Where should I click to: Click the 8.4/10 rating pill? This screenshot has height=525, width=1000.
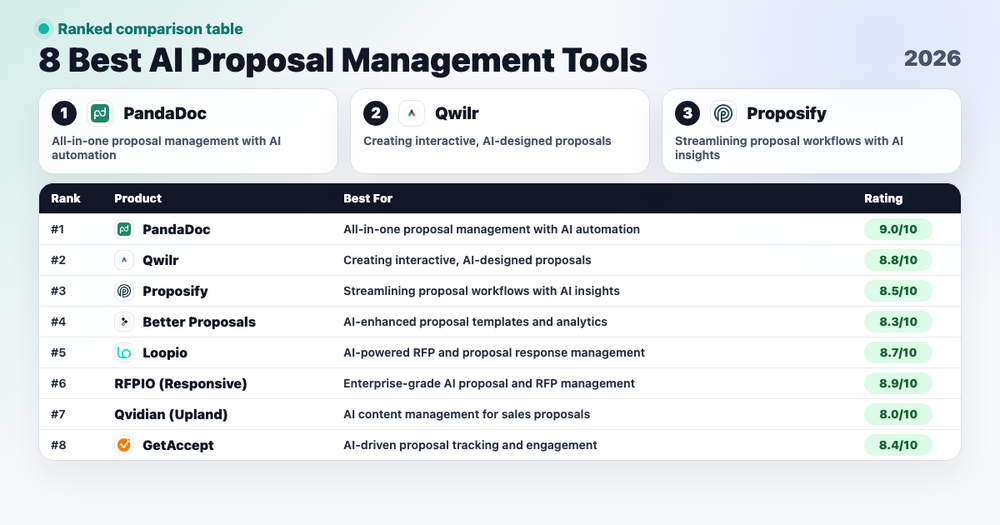click(898, 445)
